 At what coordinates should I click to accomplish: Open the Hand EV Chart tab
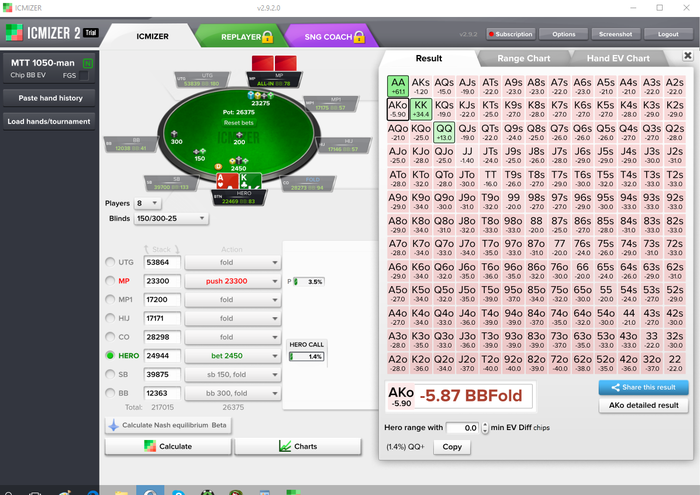coord(618,58)
